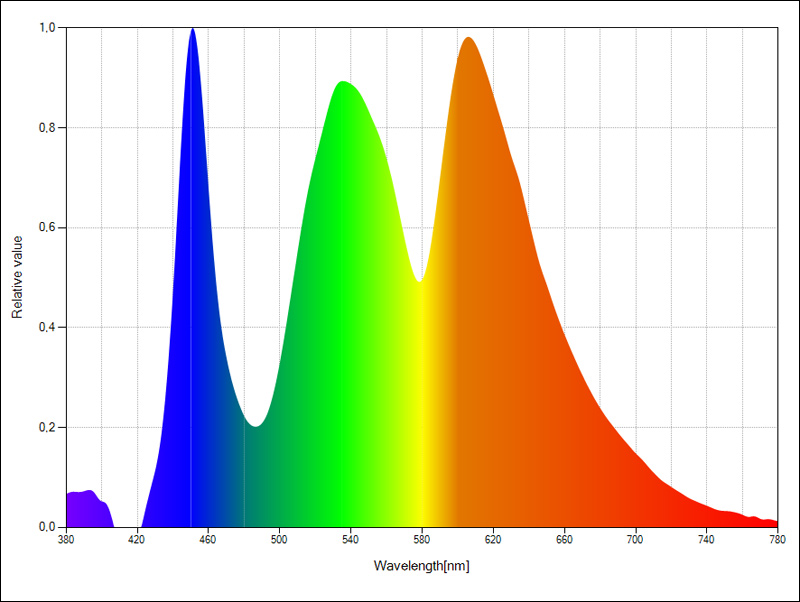The image size is (800, 602).
Task: Click the Wavelength[nm] axis title
Action: 421,566
